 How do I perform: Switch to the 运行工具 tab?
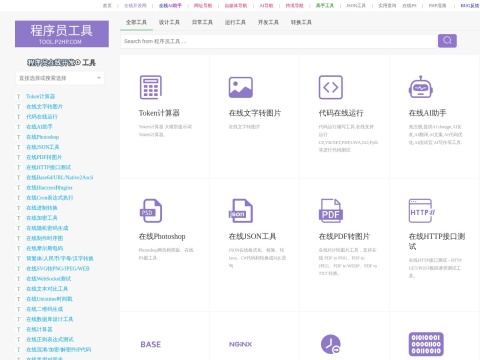(235, 22)
